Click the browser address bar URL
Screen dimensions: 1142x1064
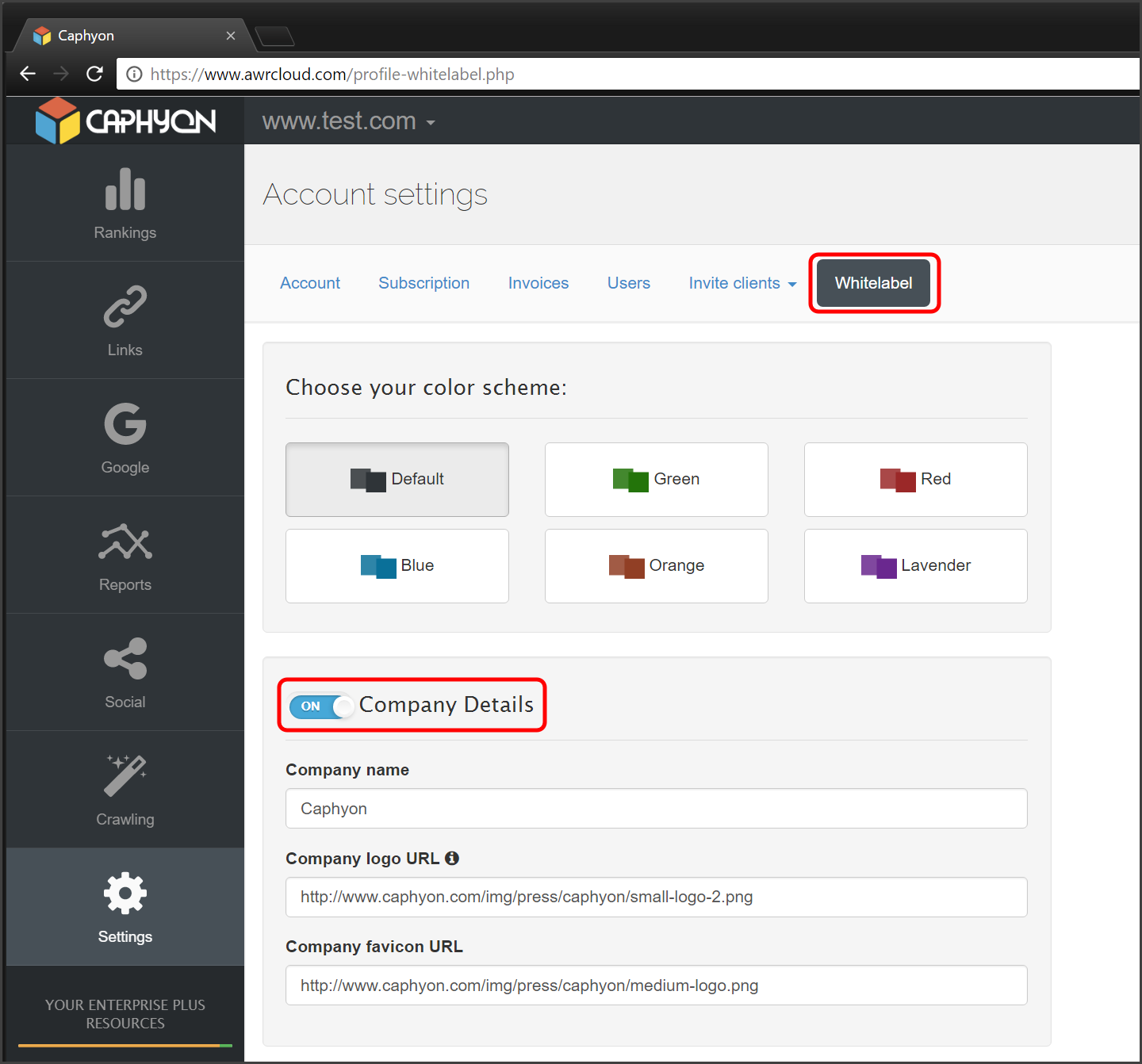[332, 74]
